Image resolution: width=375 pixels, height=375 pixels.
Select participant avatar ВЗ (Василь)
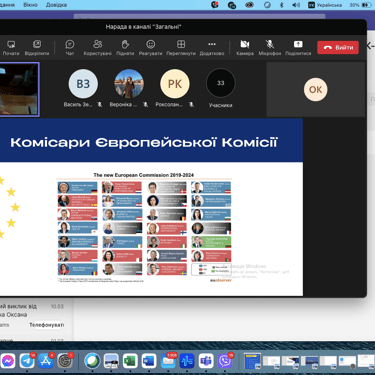point(83,84)
